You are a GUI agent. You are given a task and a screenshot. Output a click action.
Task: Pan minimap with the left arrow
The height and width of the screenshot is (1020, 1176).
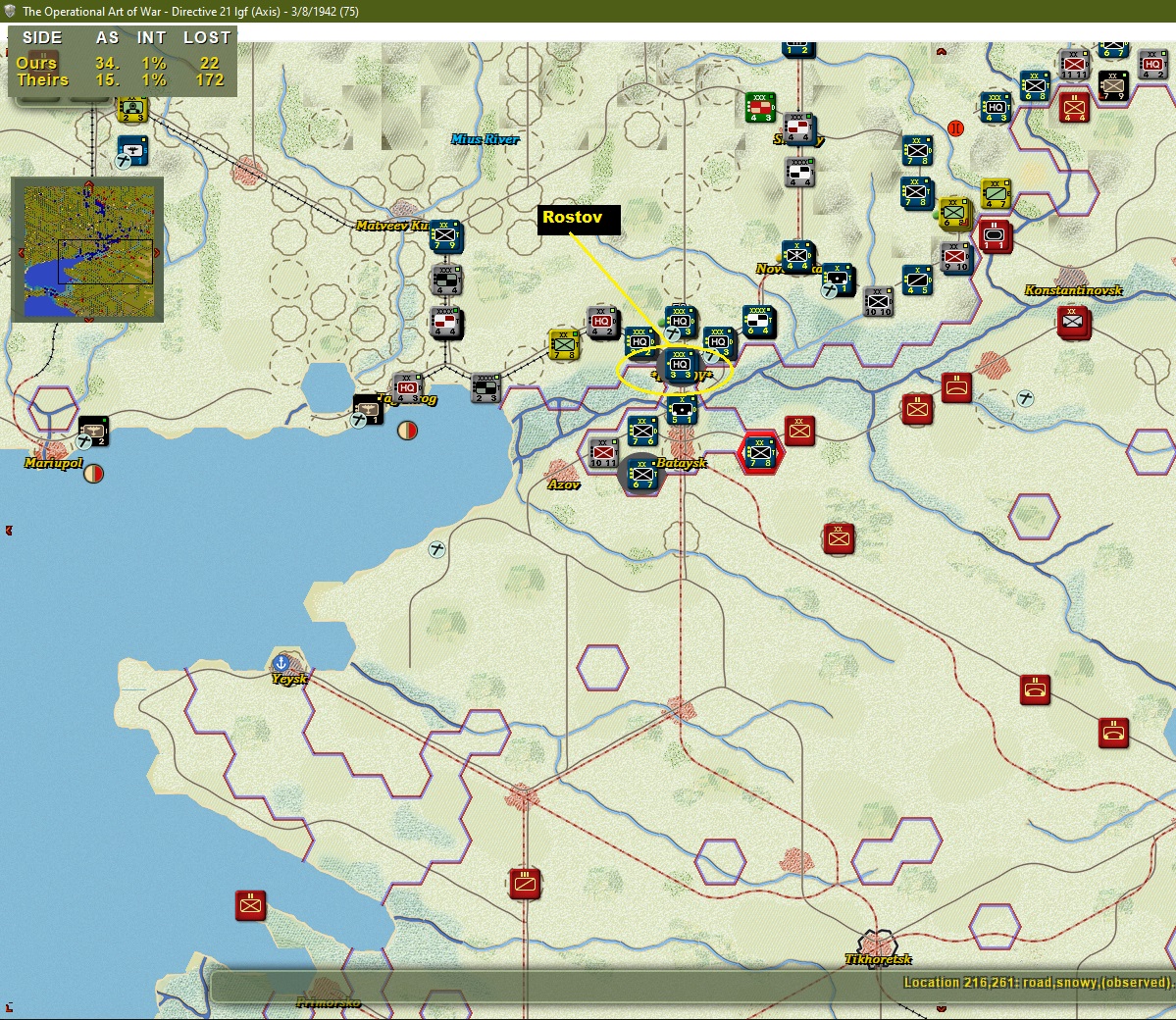click(x=21, y=253)
